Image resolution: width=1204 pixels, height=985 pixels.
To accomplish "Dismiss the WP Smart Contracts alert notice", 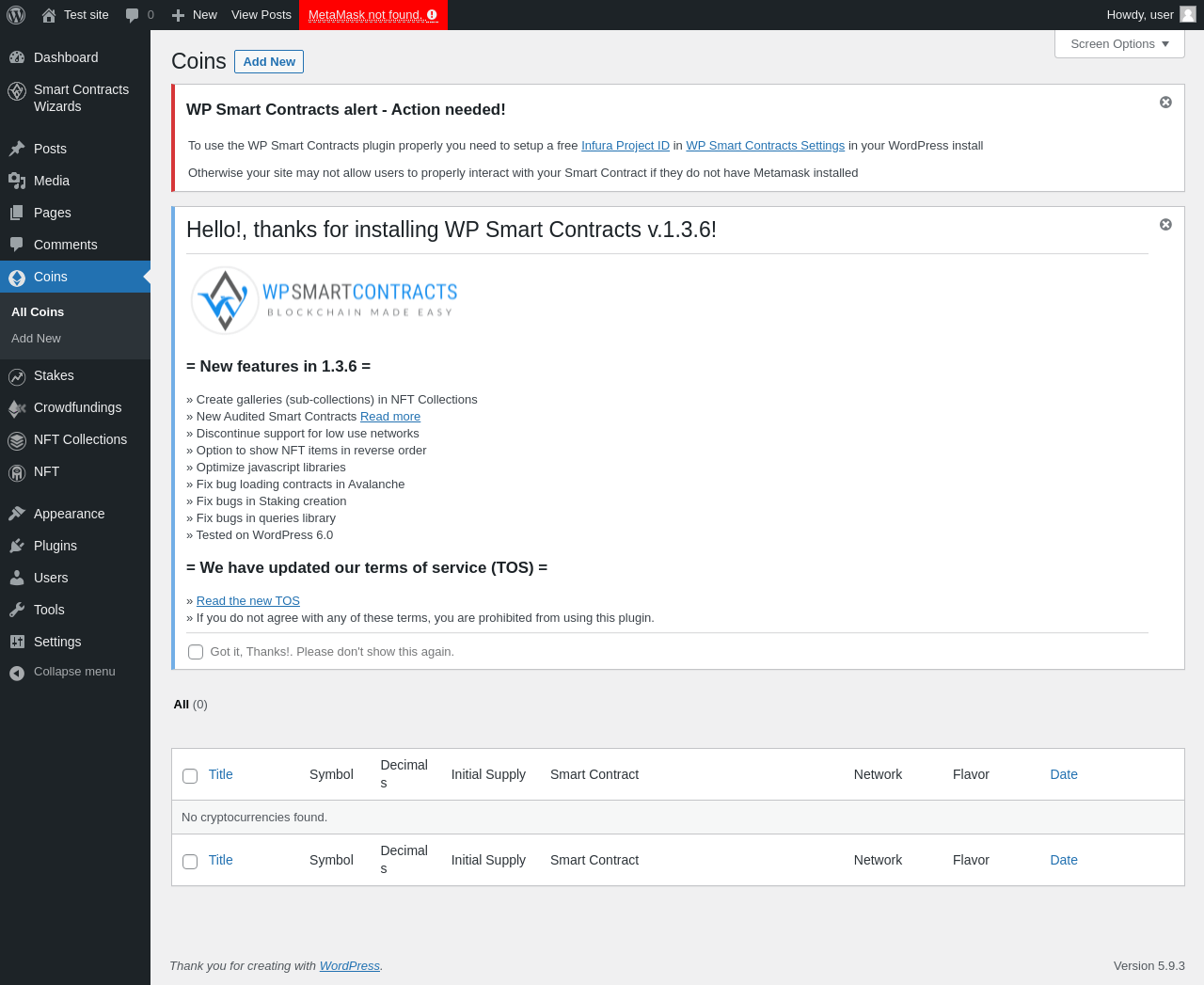I will point(1165,102).
